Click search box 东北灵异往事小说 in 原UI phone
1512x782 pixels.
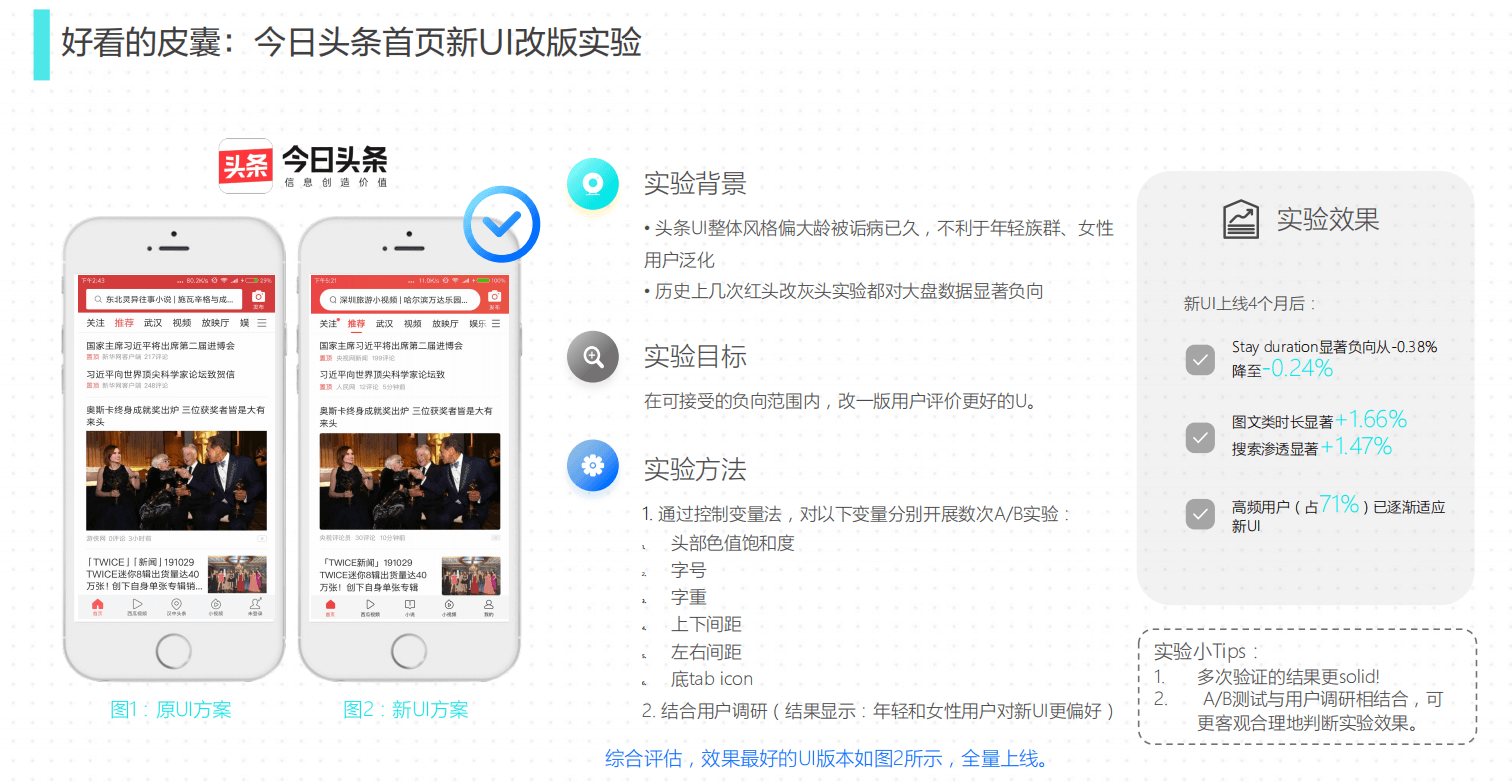click(164, 298)
